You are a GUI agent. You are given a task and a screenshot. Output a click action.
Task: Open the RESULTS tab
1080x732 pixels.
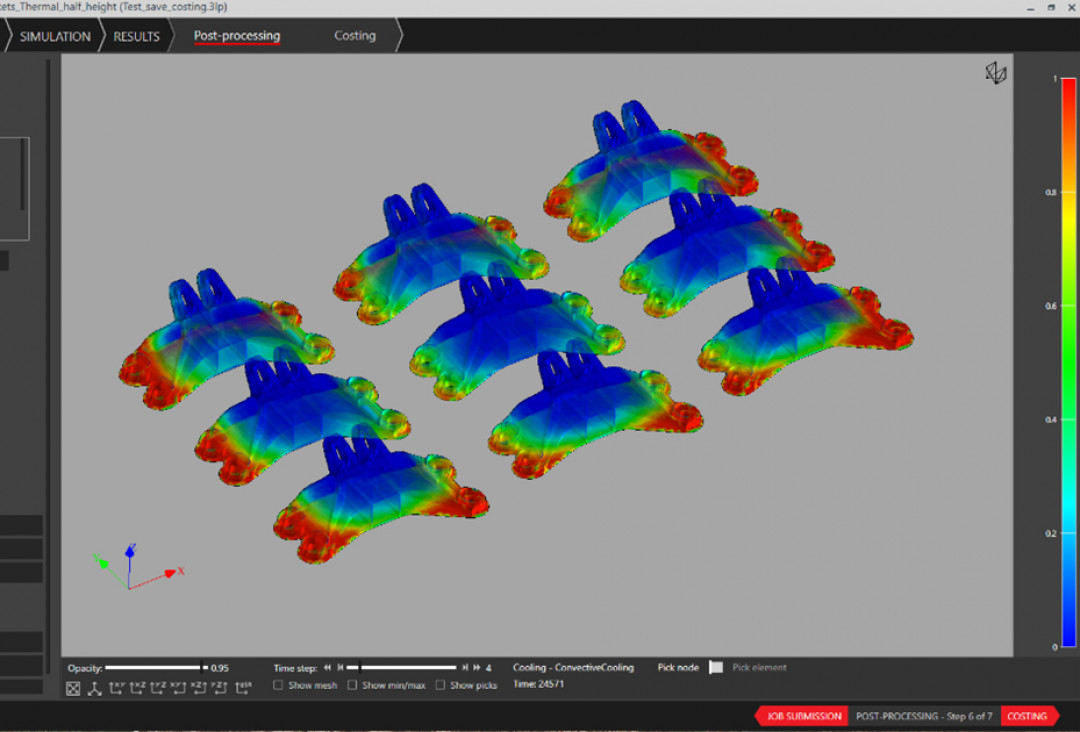click(136, 36)
